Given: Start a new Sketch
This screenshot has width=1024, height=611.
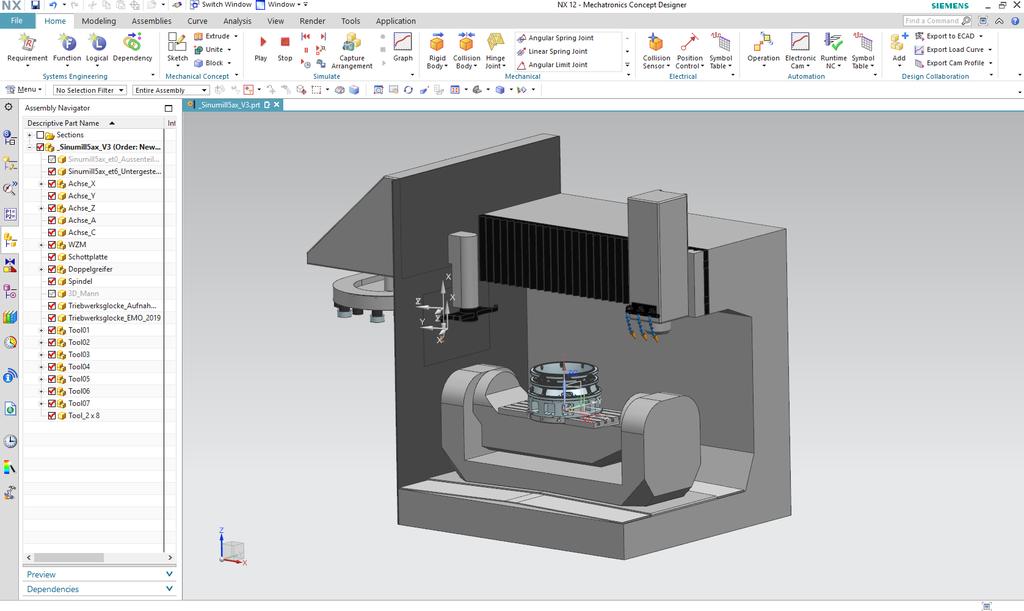Looking at the screenshot, I should coord(177,48).
